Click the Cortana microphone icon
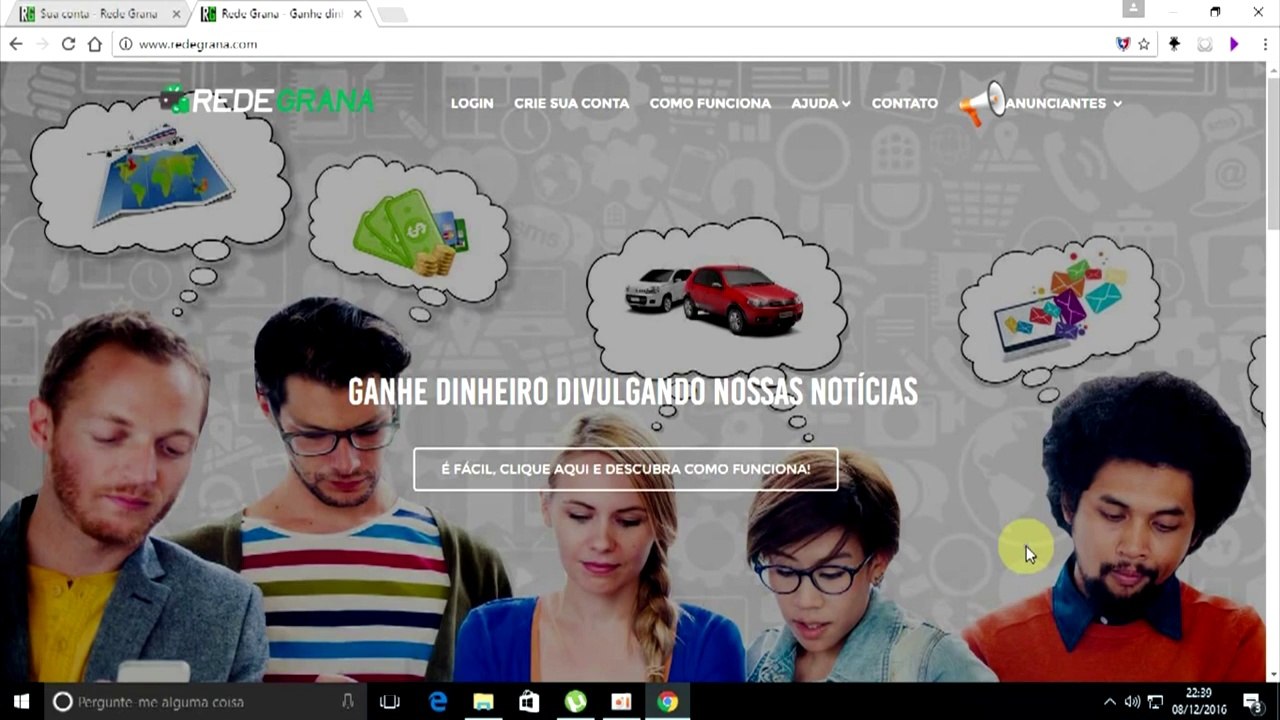This screenshot has width=1280, height=720. pyautogui.click(x=348, y=702)
